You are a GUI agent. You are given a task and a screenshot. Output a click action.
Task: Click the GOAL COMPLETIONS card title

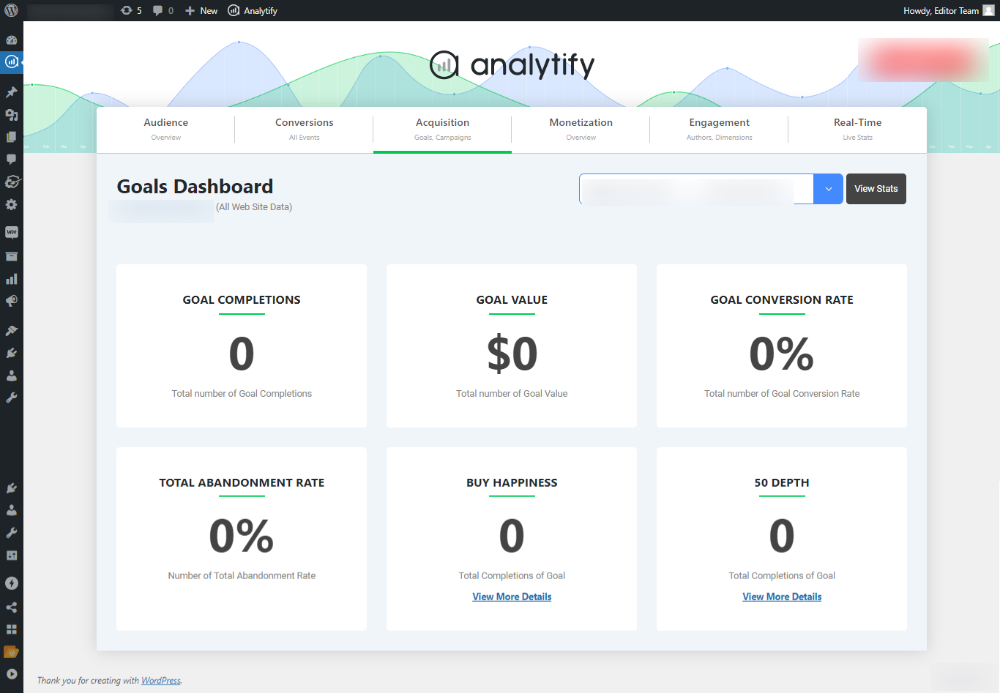tap(242, 300)
